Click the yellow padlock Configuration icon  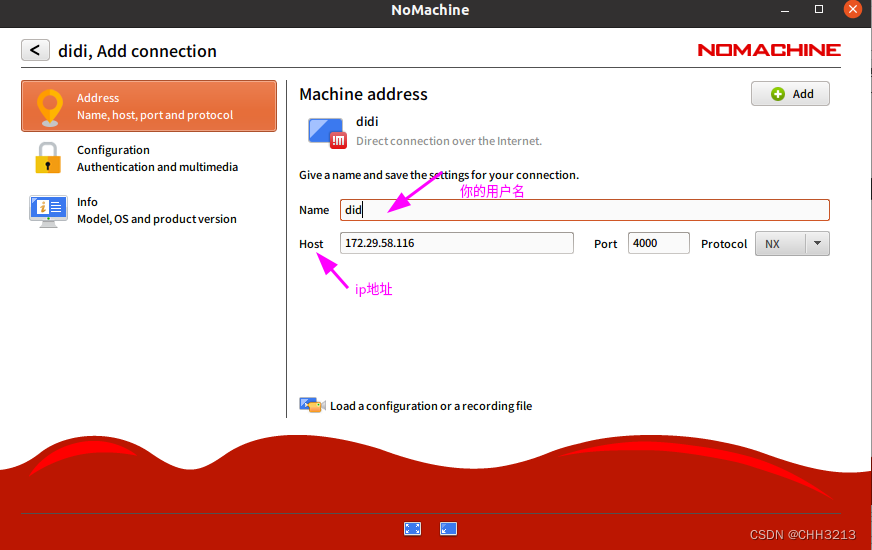(48, 158)
